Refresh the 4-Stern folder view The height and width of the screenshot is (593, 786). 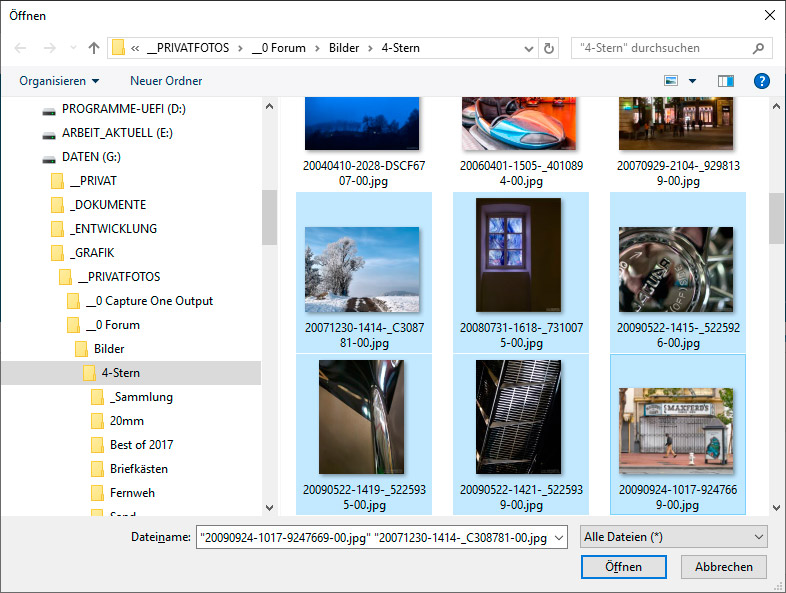coord(549,48)
